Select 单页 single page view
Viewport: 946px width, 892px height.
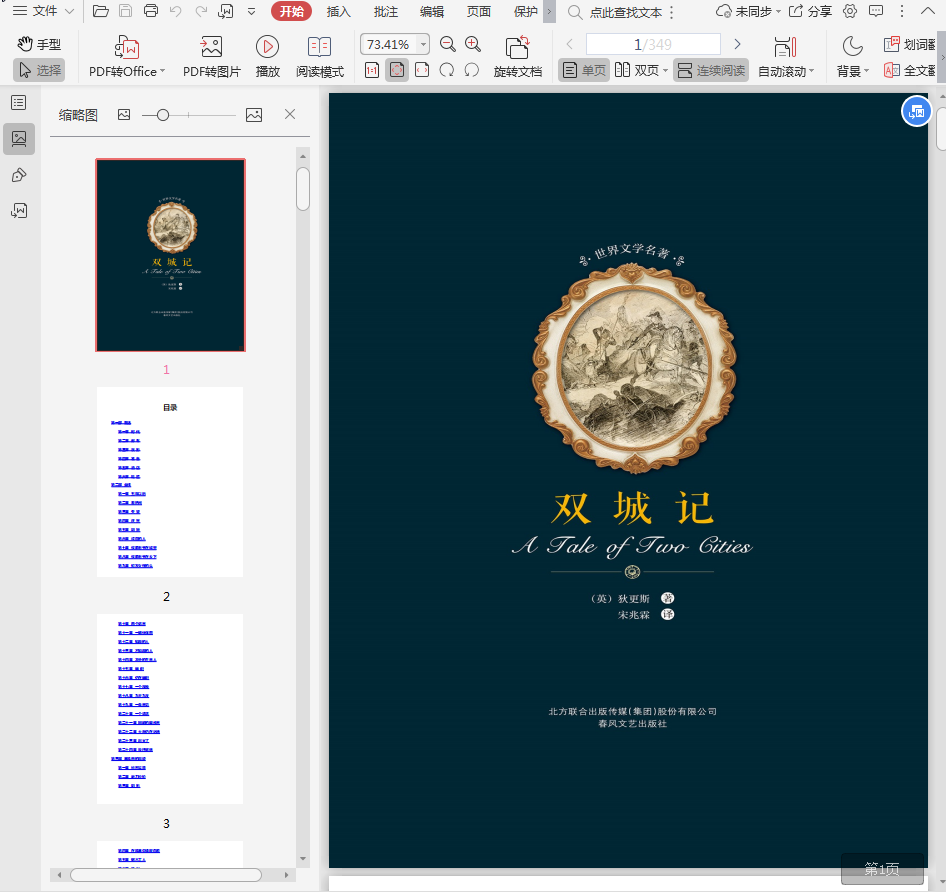[584, 70]
